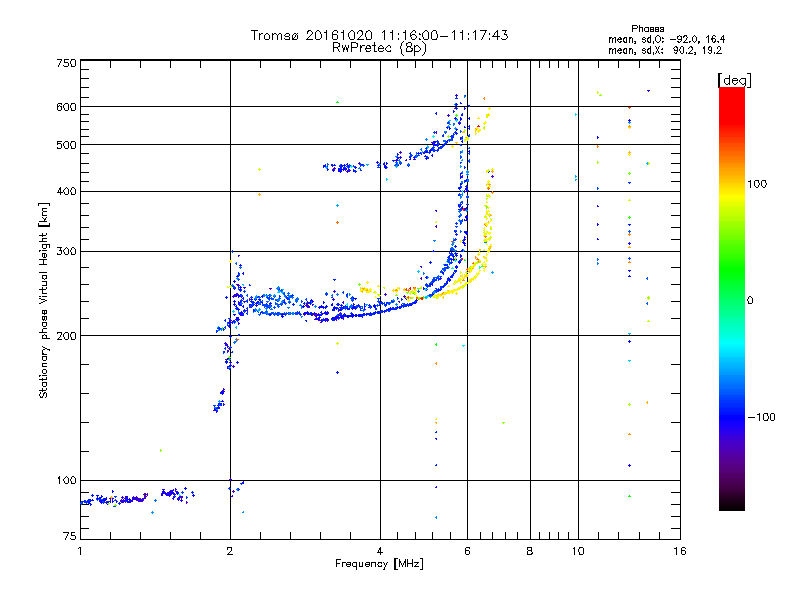
Task: Click the "Phases" heading text
Action: tap(647, 29)
